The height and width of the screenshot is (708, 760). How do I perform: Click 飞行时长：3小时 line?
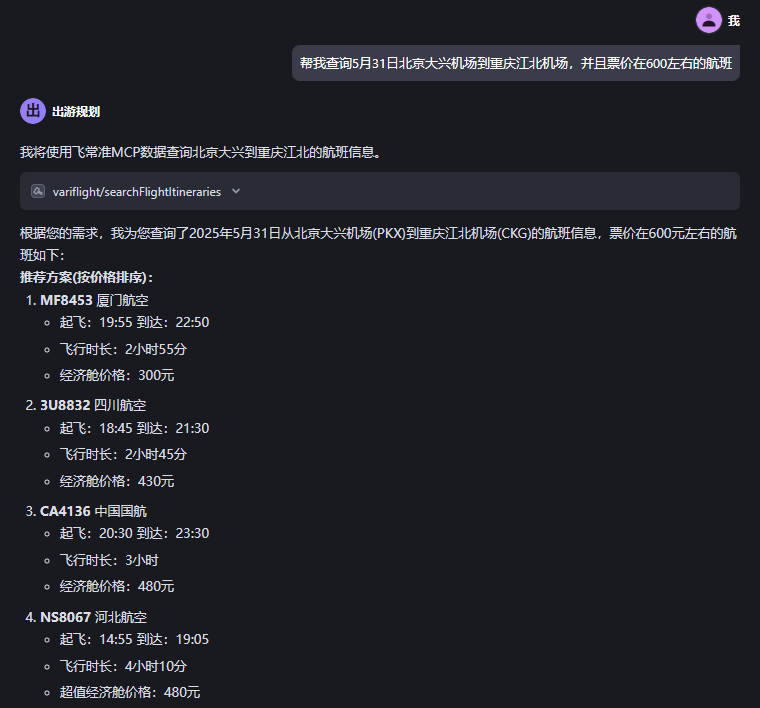tap(109, 560)
